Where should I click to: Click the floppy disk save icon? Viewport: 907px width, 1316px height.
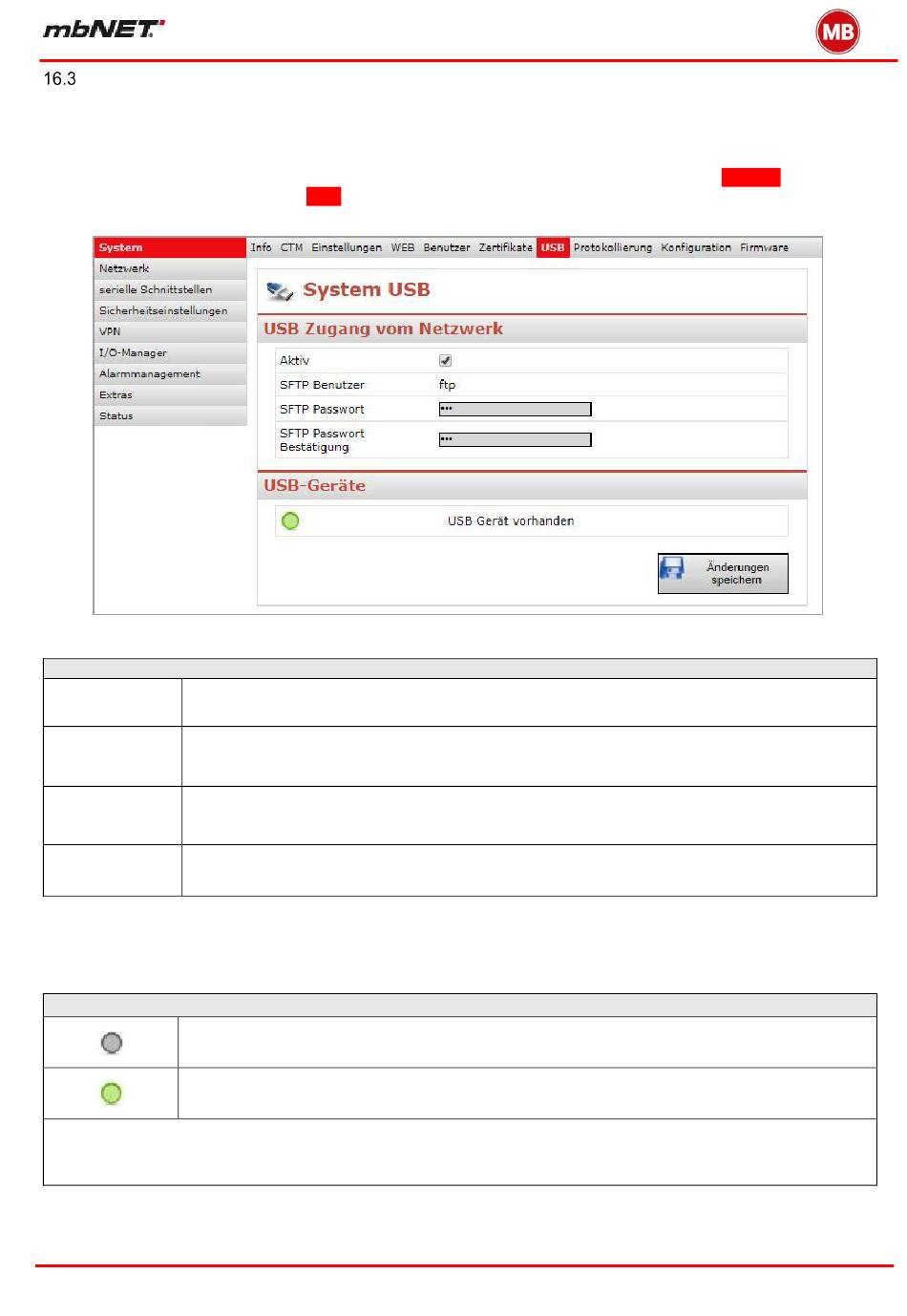(672, 568)
